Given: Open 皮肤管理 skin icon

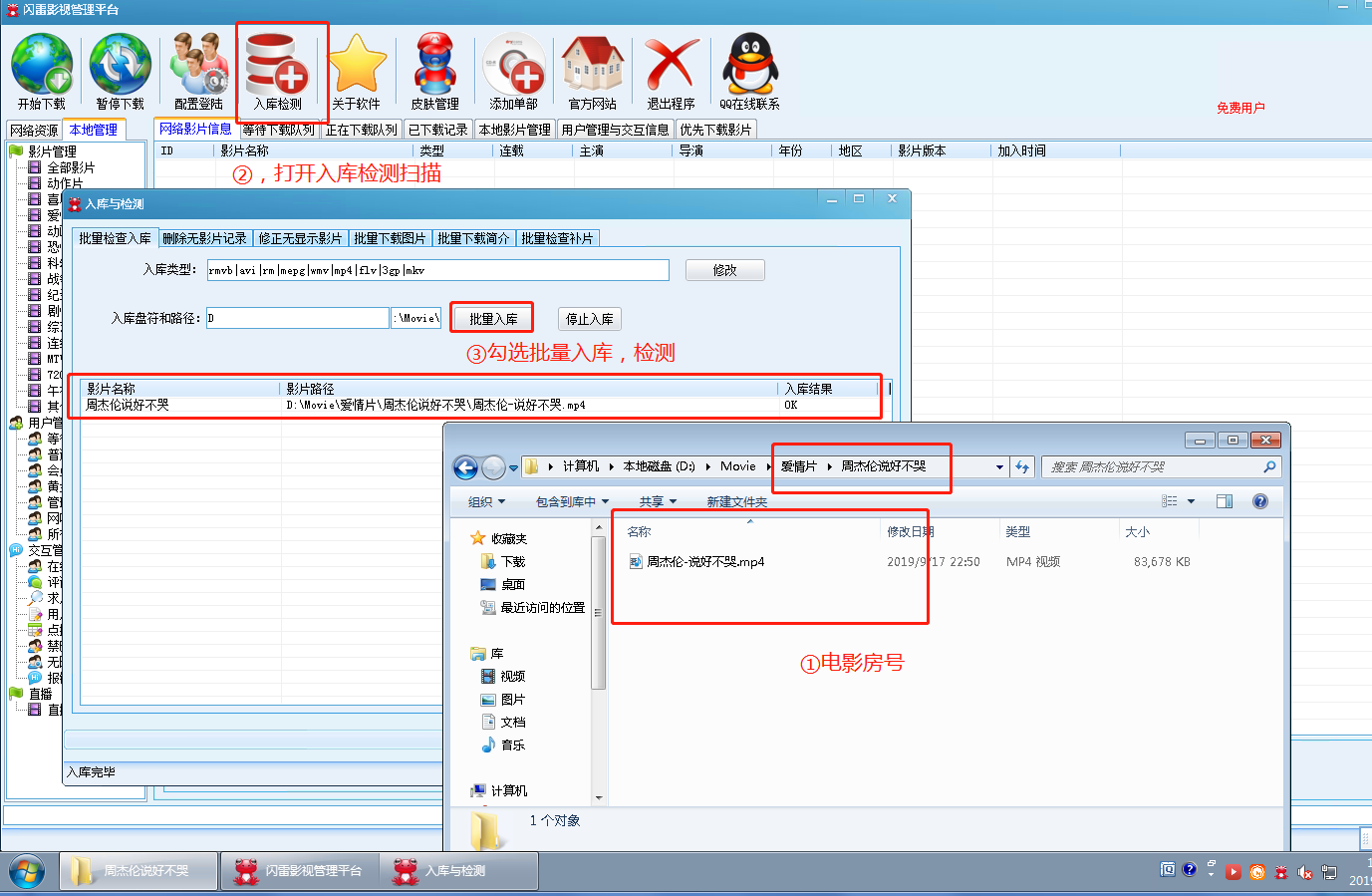Looking at the screenshot, I should coord(434,66).
